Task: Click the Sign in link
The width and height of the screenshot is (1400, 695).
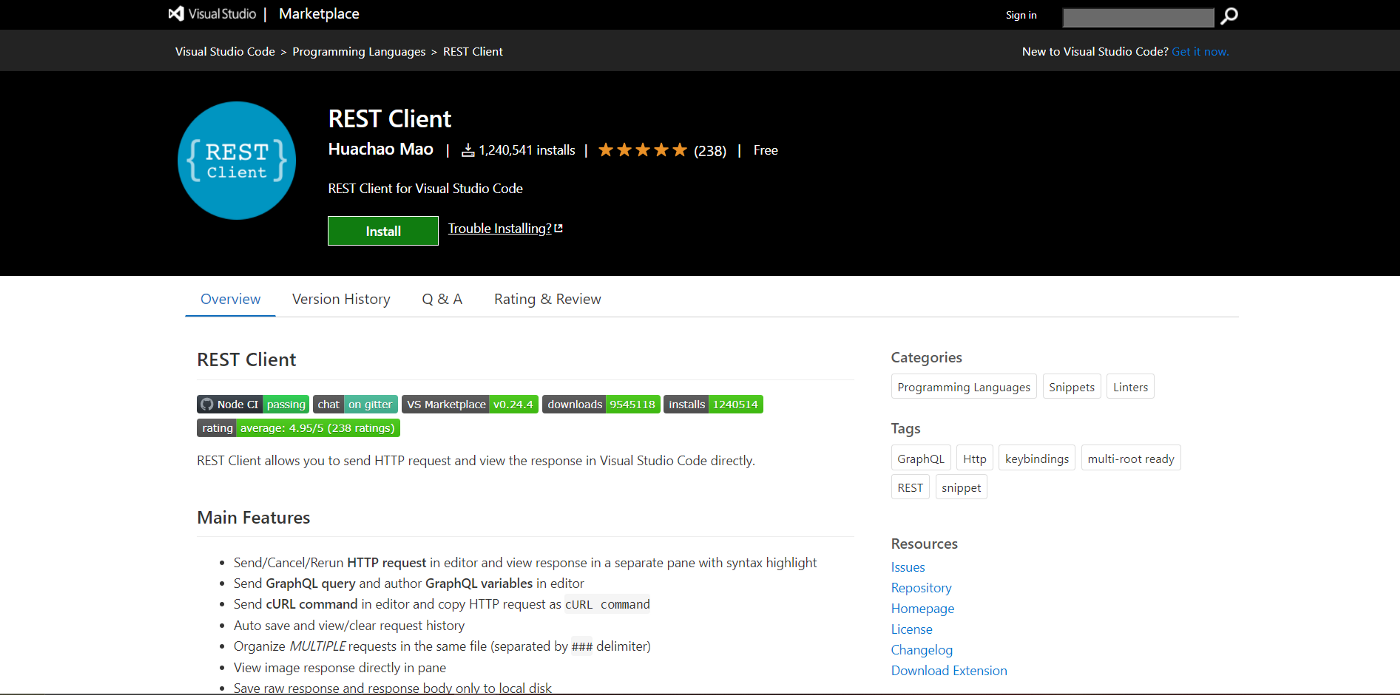Action: [x=1021, y=15]
